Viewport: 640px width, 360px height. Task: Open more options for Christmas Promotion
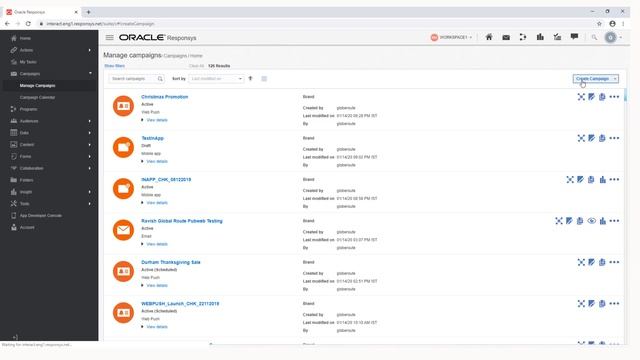pyautogui.click(x=614, y=97)
